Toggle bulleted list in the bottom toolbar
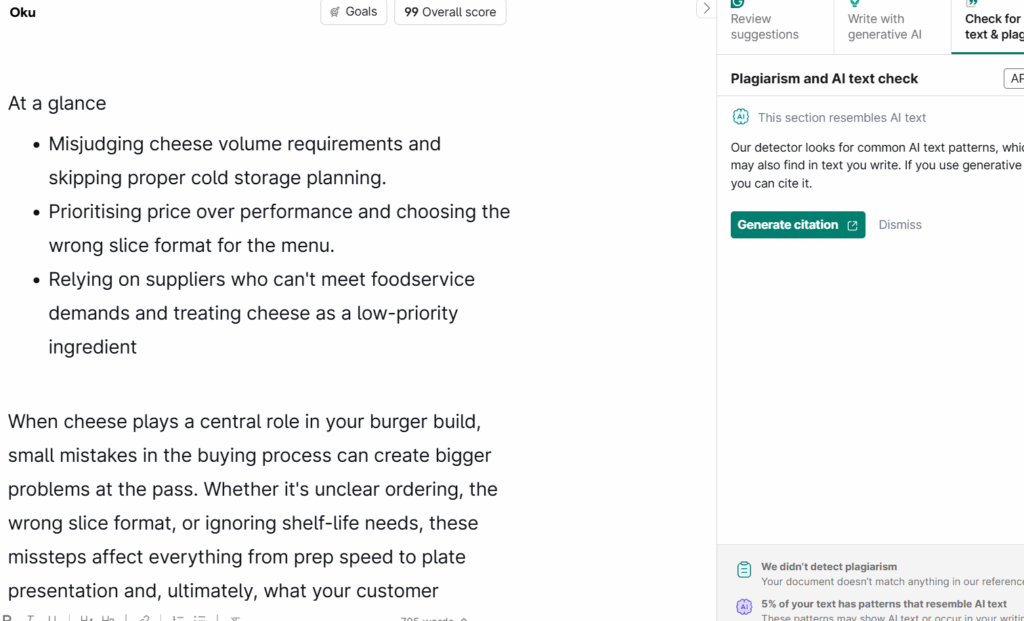Viewport: 1024px width, 621px height. pos(200,617)
